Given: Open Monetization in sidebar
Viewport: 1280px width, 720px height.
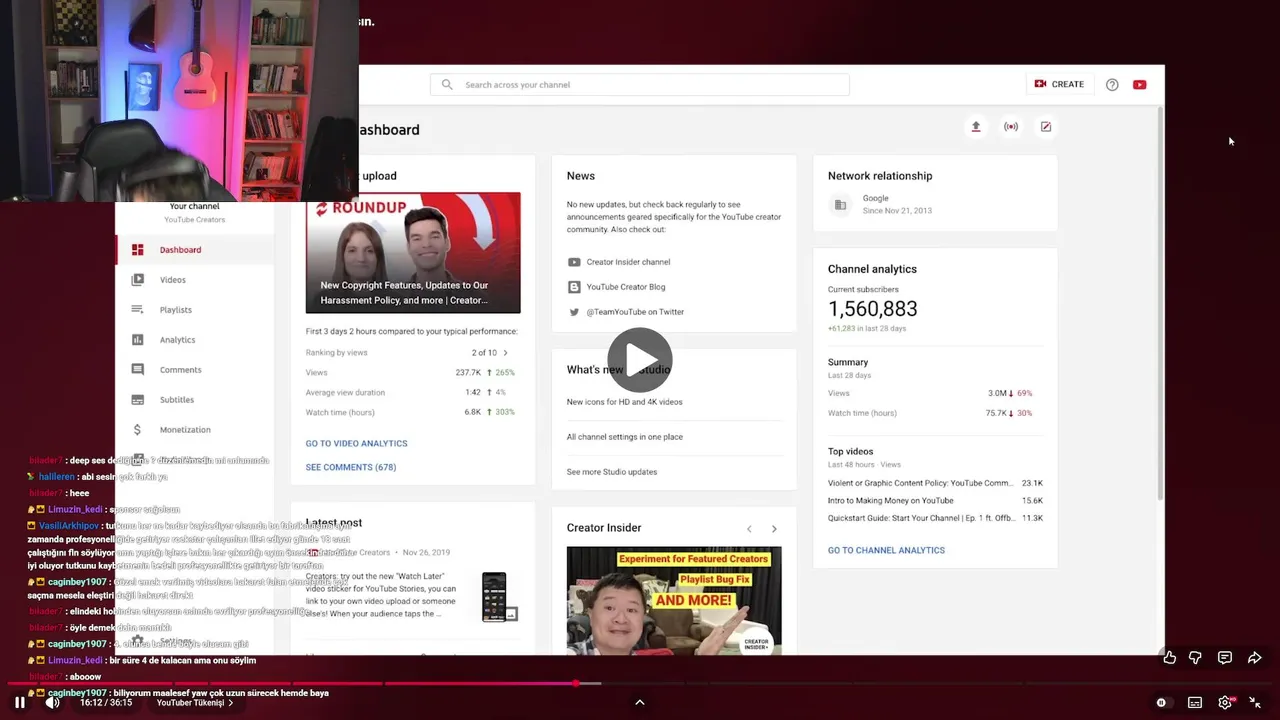Looking at the screenshot, I should pos(195,430).
